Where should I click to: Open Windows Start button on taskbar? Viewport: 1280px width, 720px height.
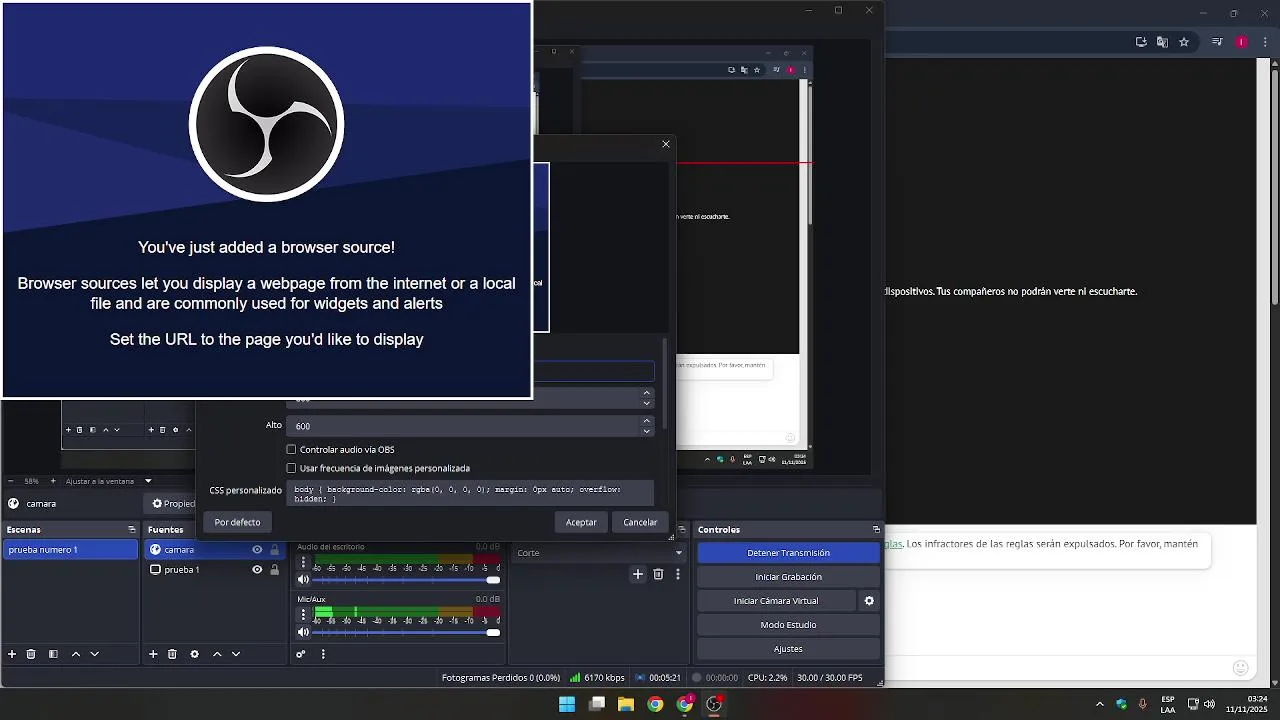(567, 704)
